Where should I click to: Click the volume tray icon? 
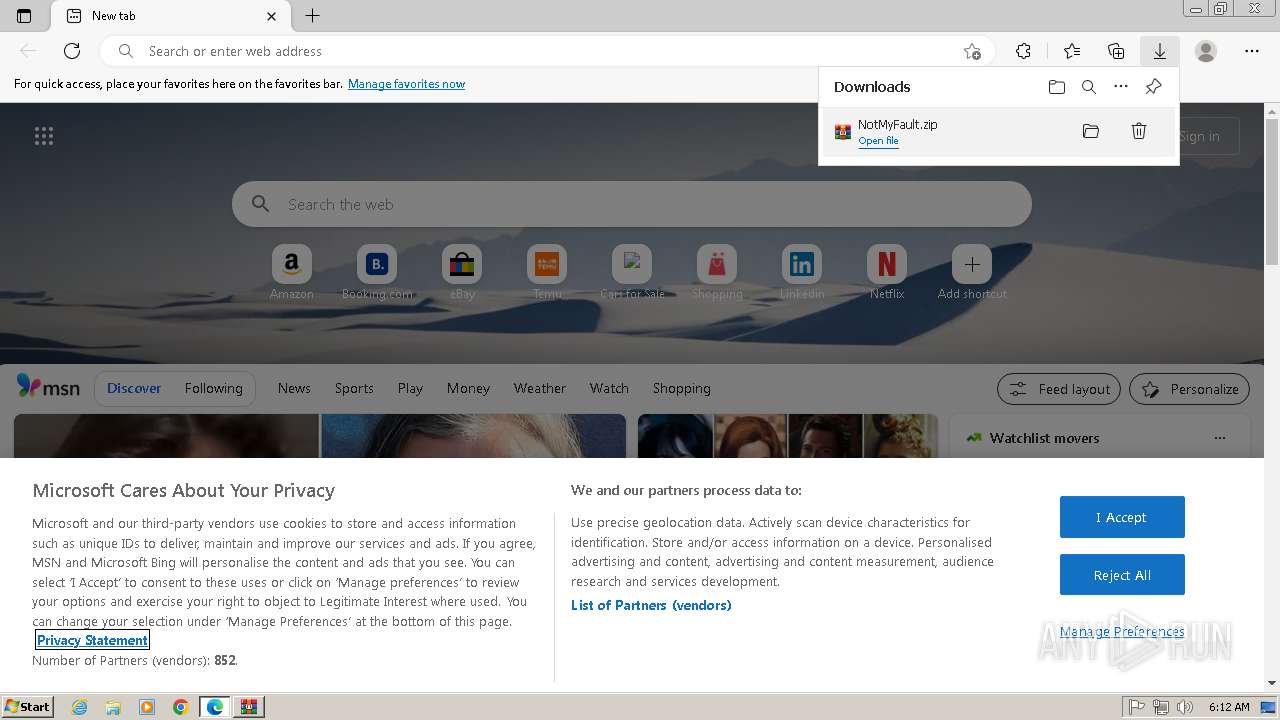click(1185, 707)
